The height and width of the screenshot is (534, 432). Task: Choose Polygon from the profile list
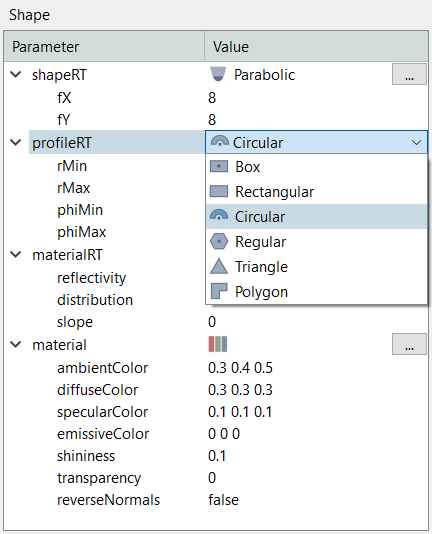point(316,292)
